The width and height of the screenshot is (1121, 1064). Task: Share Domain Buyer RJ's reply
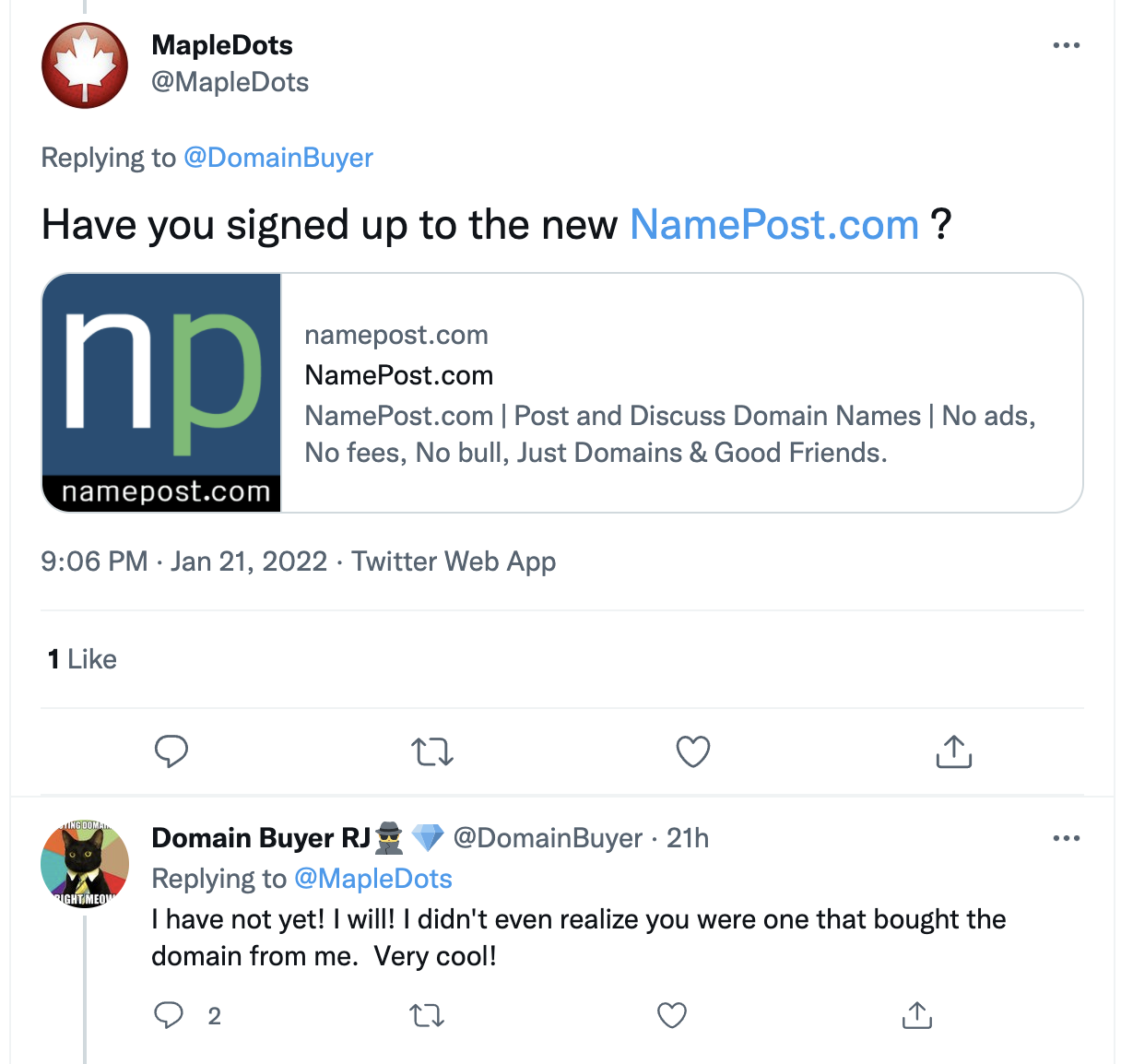[x=917, y=1015]
